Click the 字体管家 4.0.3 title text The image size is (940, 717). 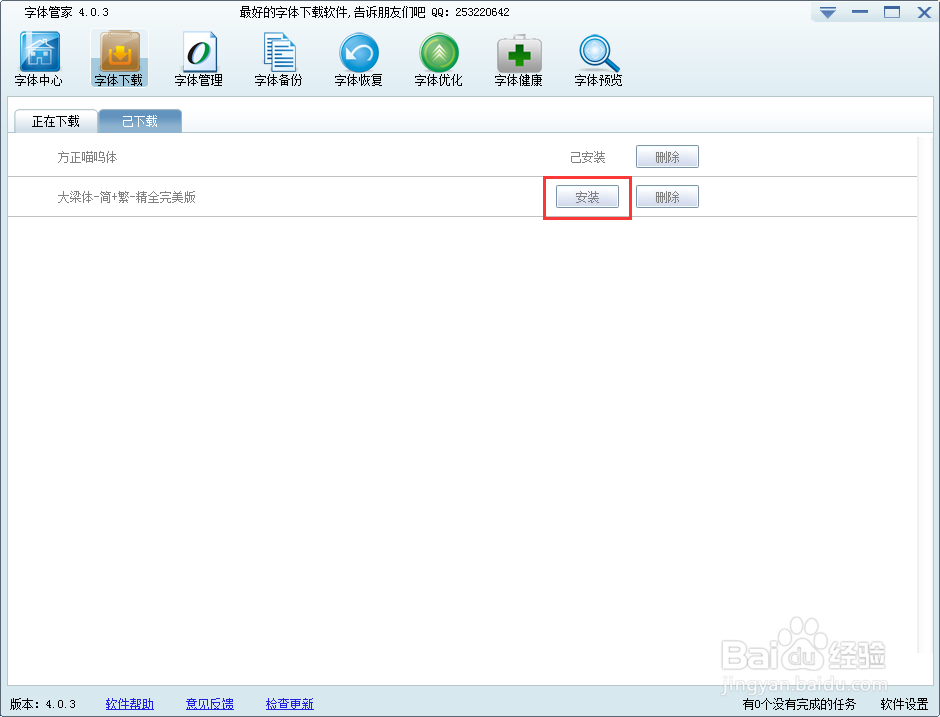67,12
